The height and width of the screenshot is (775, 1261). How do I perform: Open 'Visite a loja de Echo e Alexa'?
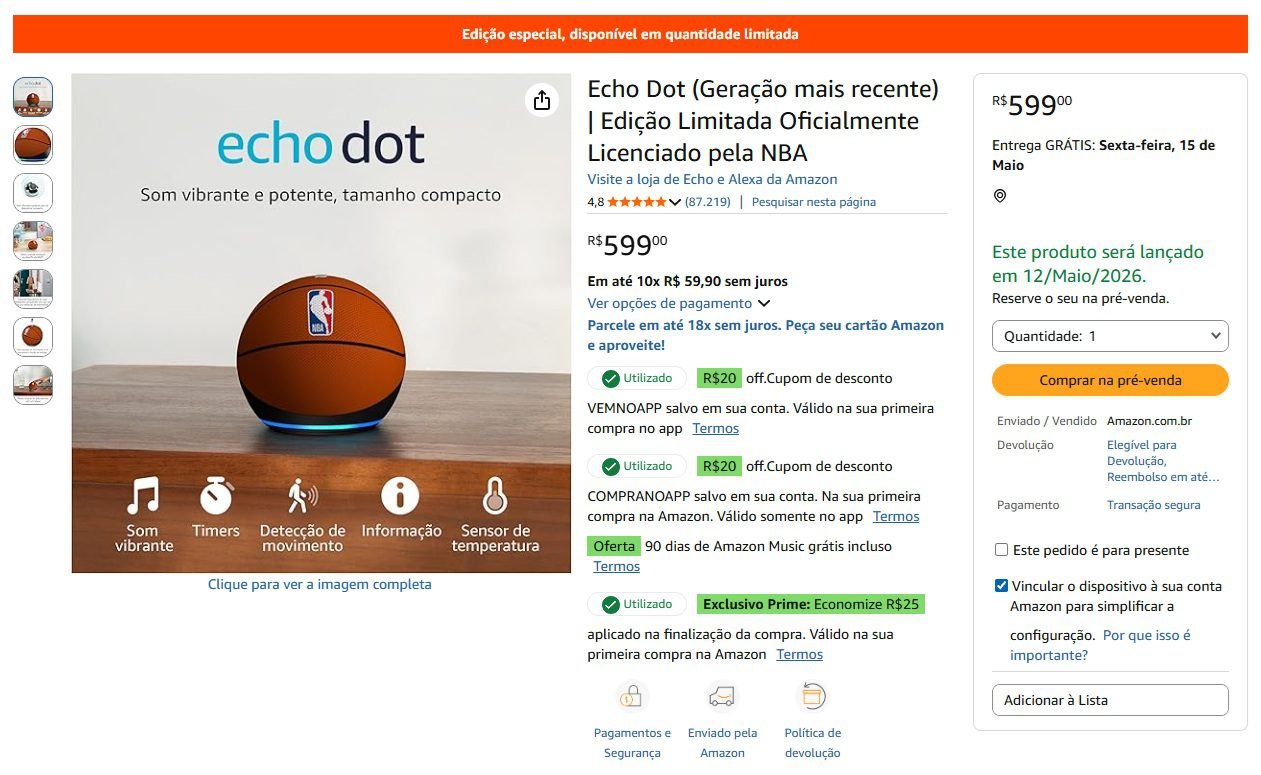pos(712,179)
